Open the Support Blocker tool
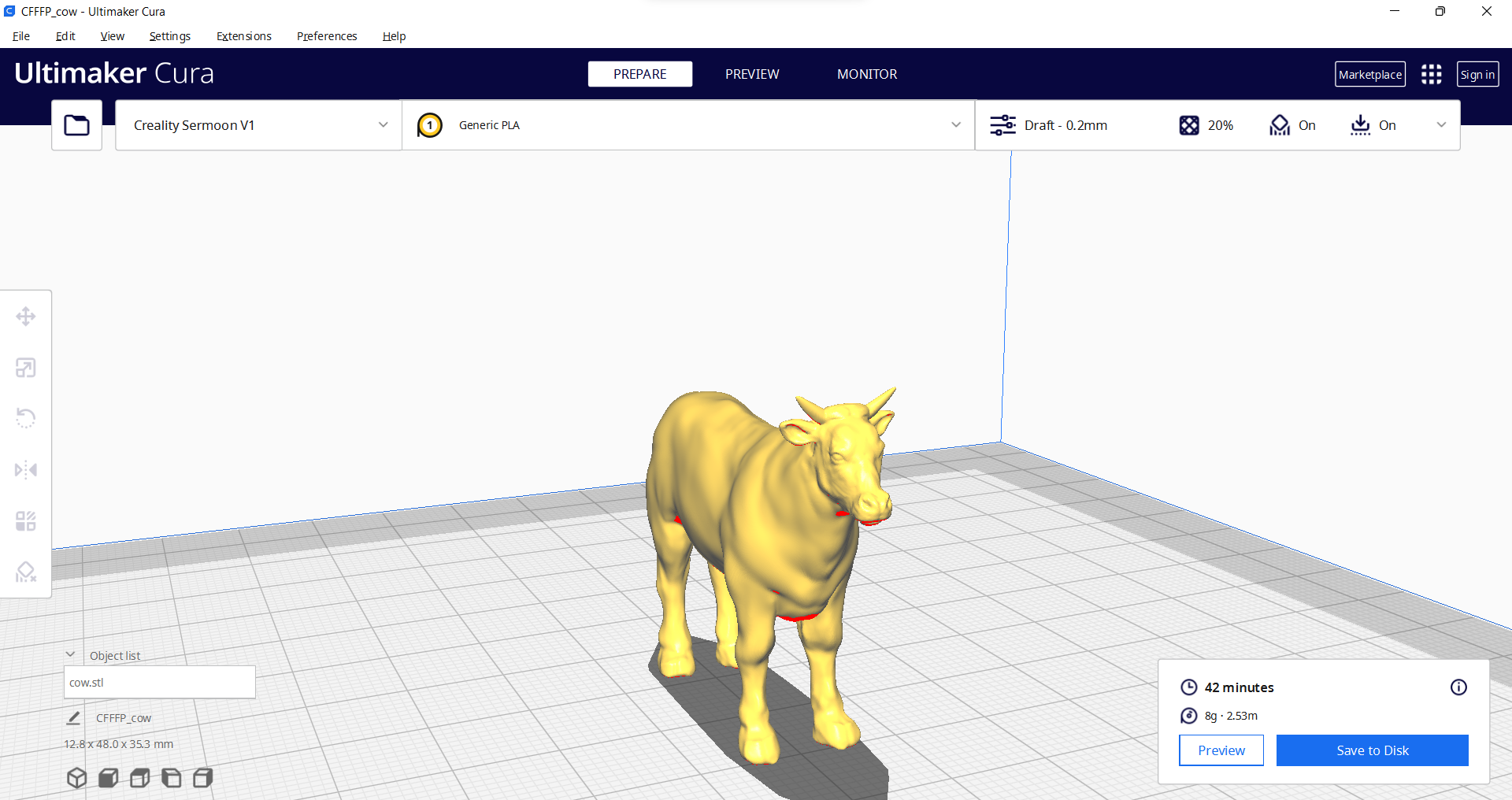The height and width of the screenshot is (800, 1512). tap(26, 572)
